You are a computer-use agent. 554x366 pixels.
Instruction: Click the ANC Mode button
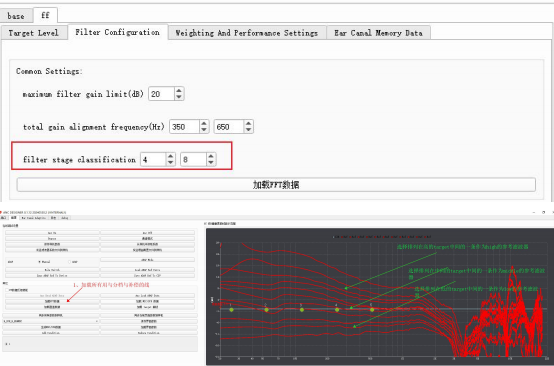(x=147, y=260)
